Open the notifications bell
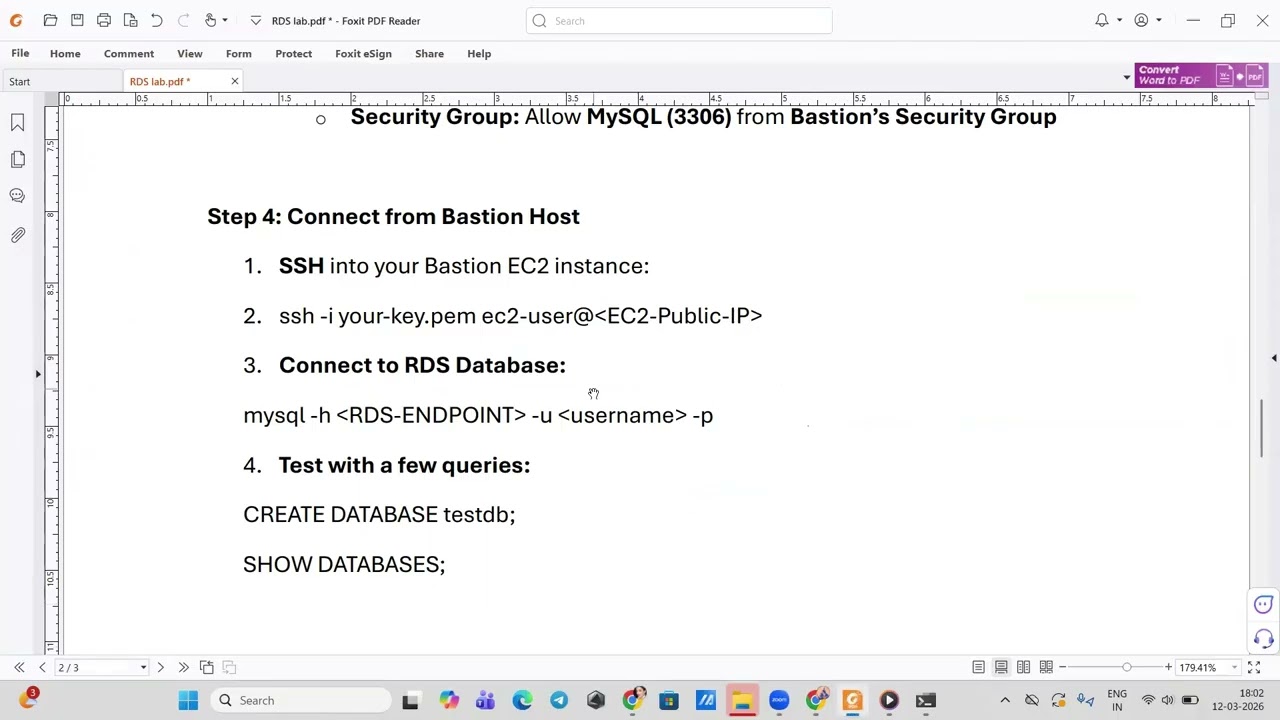Image resolution: width=1280 pixels, height=720 pixels. point(1102,20)
